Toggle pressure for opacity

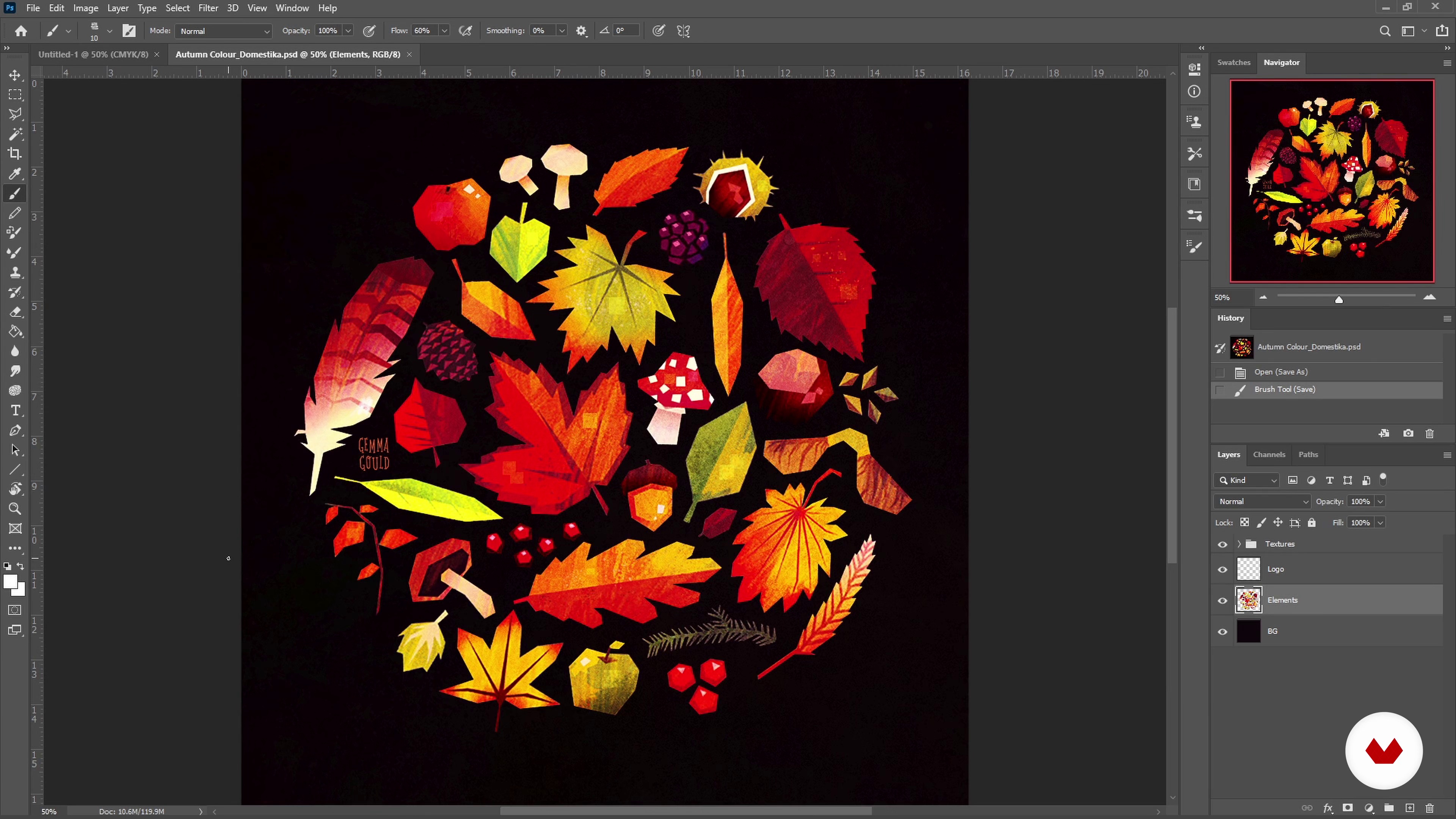(x=369, y=31)
